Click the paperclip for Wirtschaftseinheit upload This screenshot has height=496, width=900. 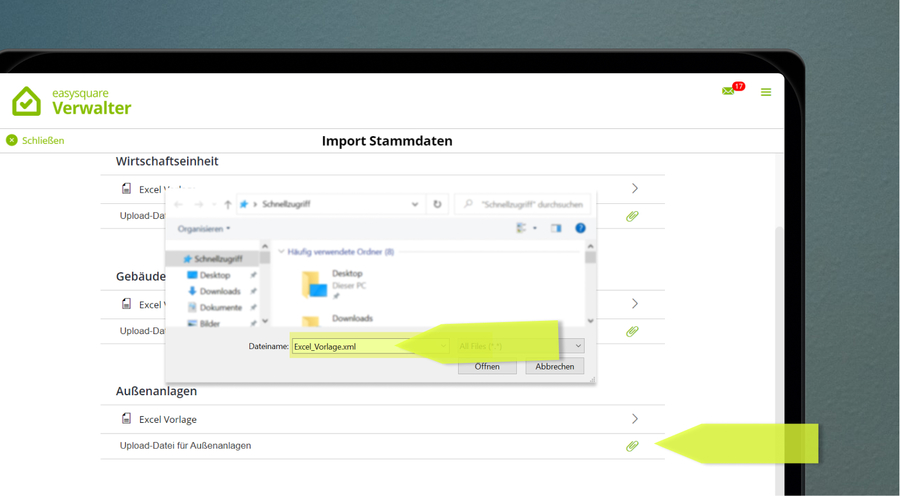632,216
